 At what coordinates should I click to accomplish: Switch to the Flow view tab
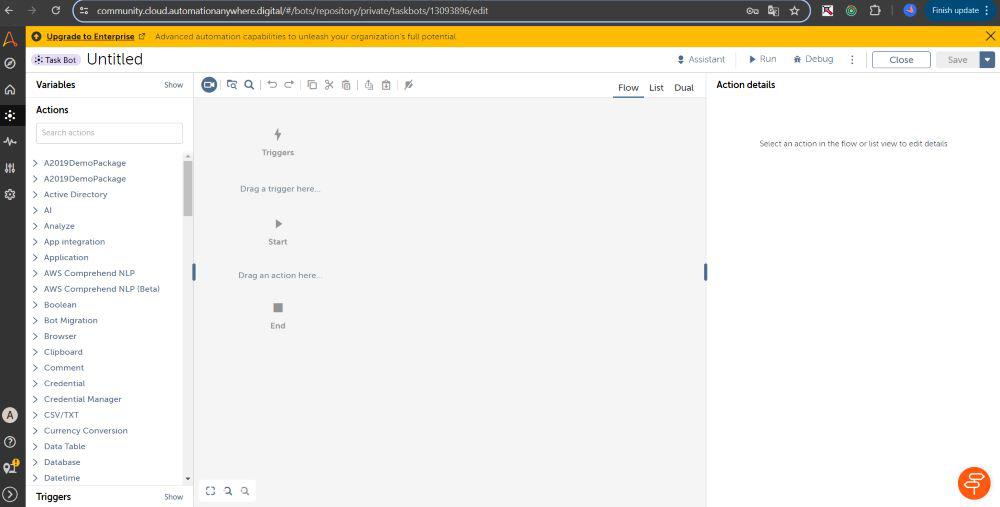pos(628,88)
